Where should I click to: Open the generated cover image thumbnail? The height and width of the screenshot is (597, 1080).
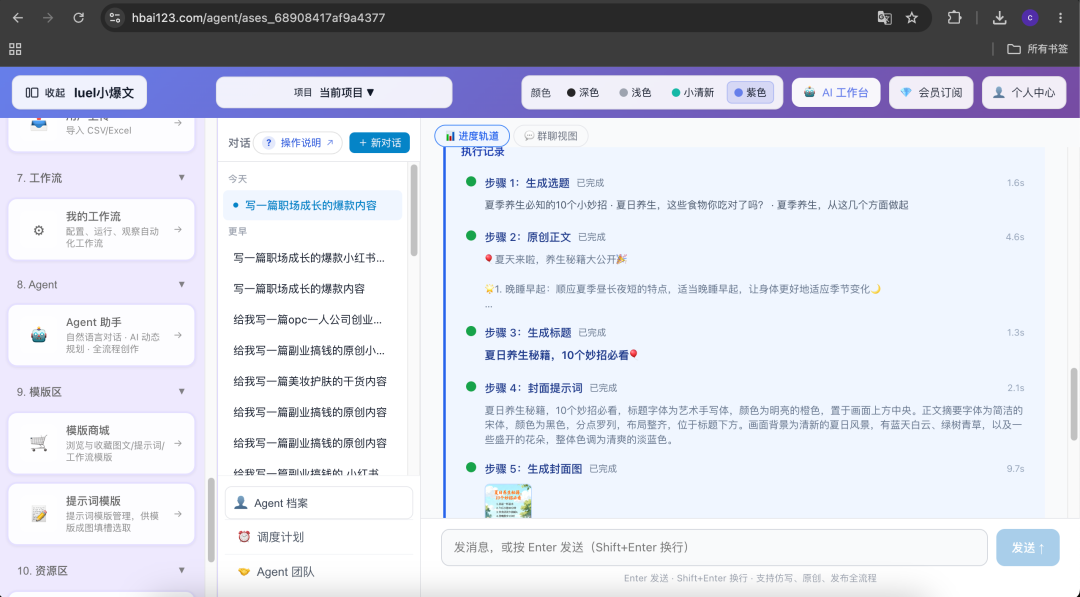508,501
